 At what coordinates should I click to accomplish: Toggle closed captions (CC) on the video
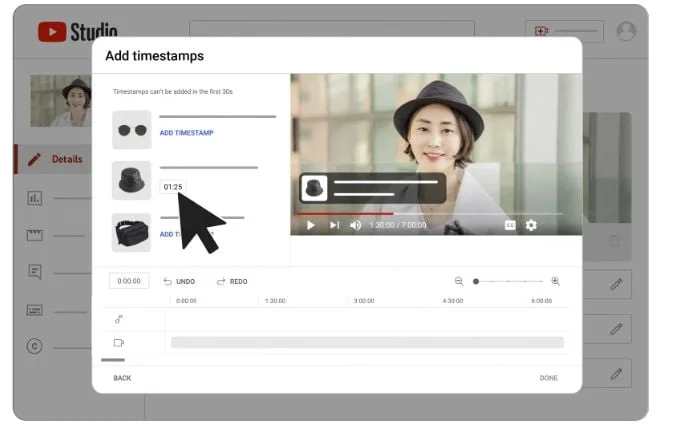510,225
